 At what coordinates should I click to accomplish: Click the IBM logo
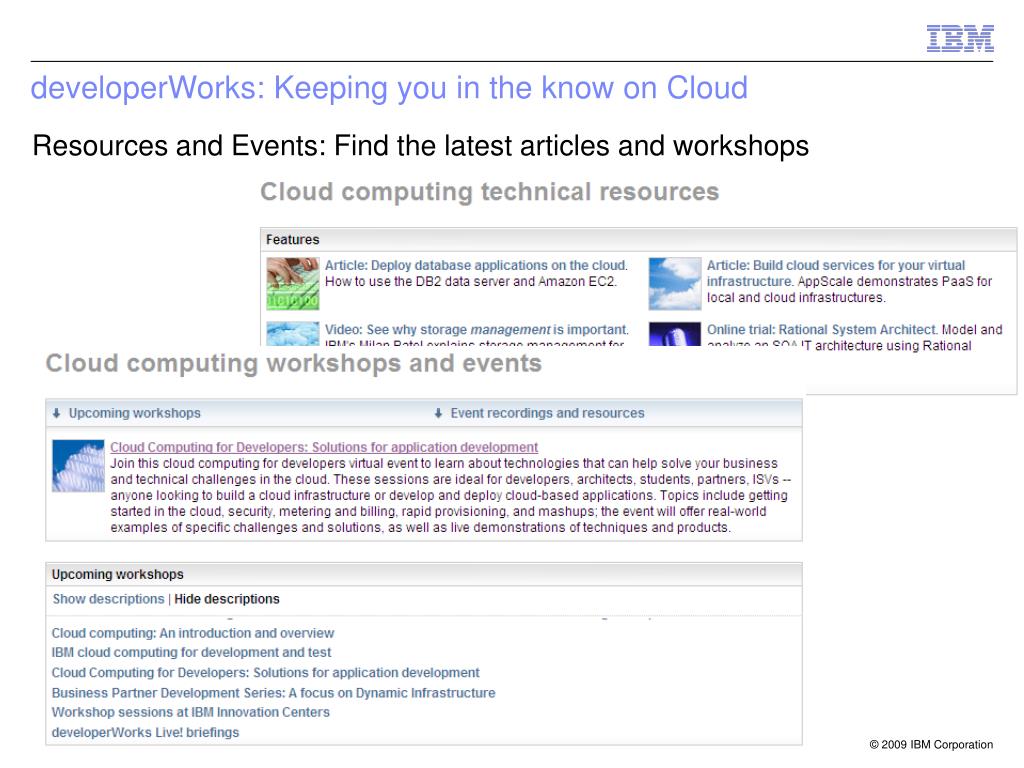[959, 38]
